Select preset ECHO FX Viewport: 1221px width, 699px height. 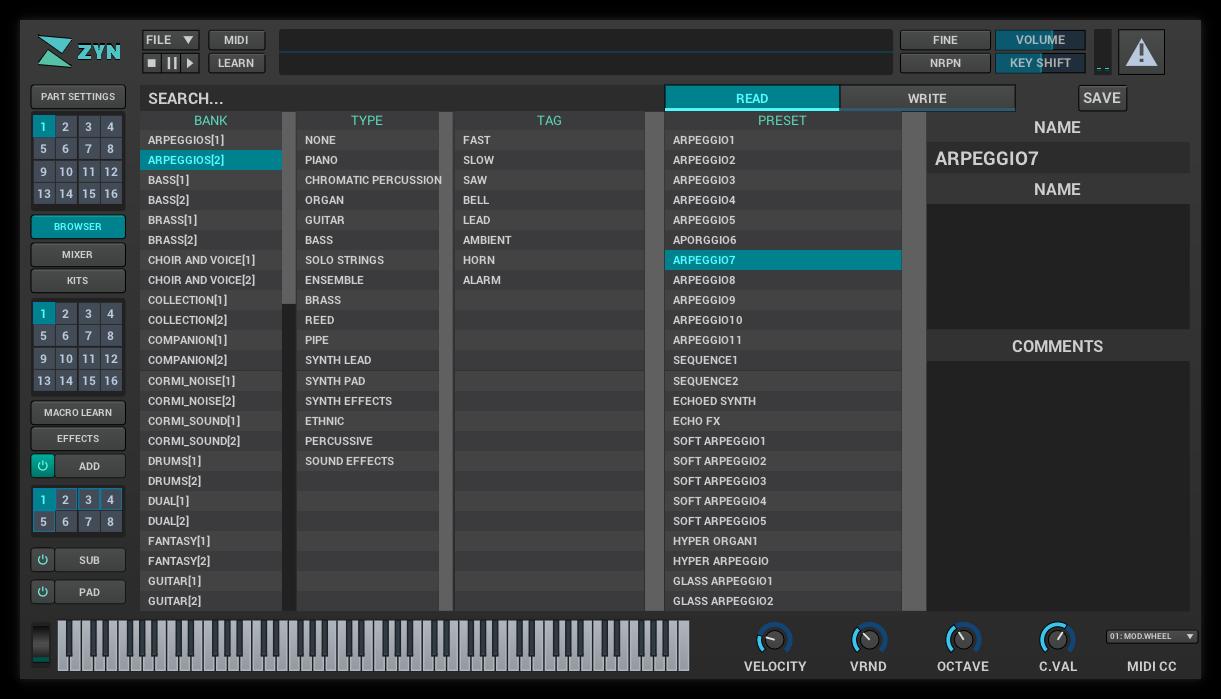pos(783,421)
